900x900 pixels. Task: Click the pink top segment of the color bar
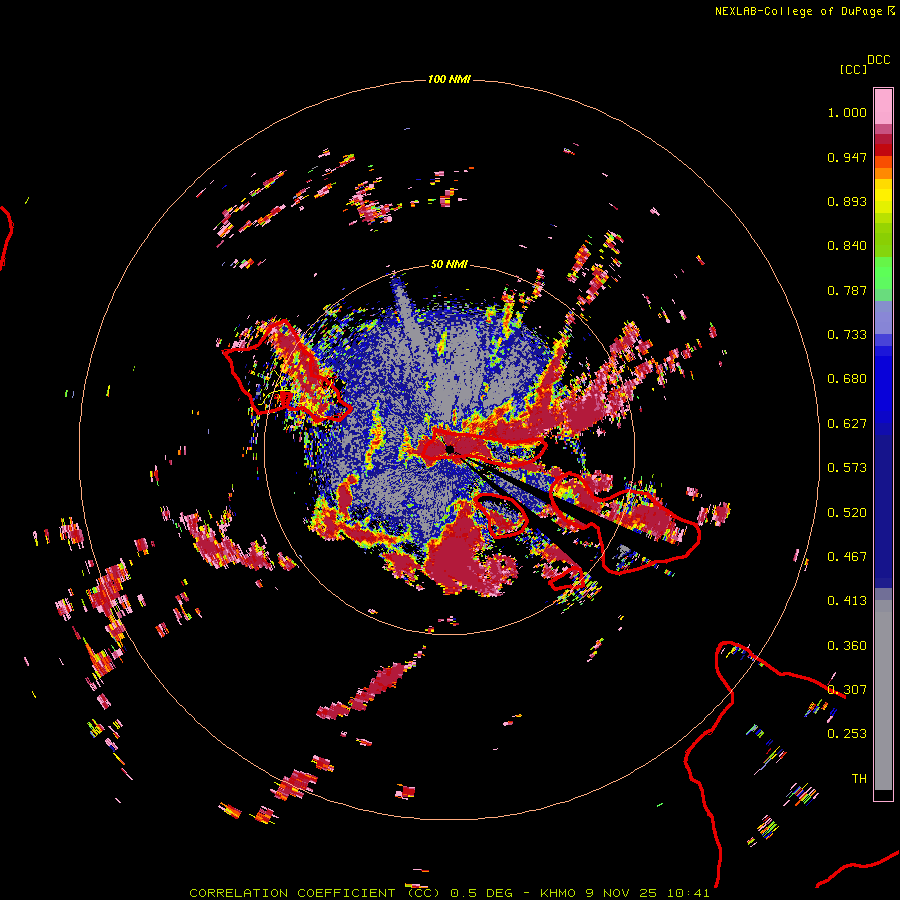pos(883,106)
